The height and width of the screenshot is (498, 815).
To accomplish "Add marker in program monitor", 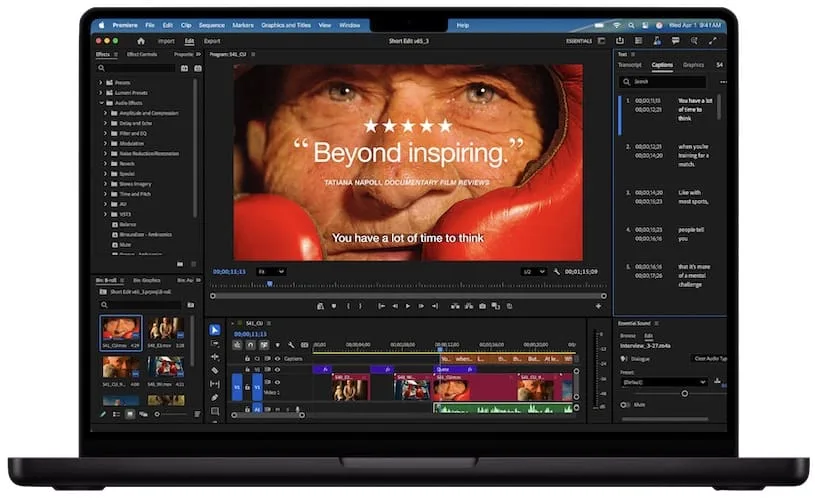I will point(334,307).
